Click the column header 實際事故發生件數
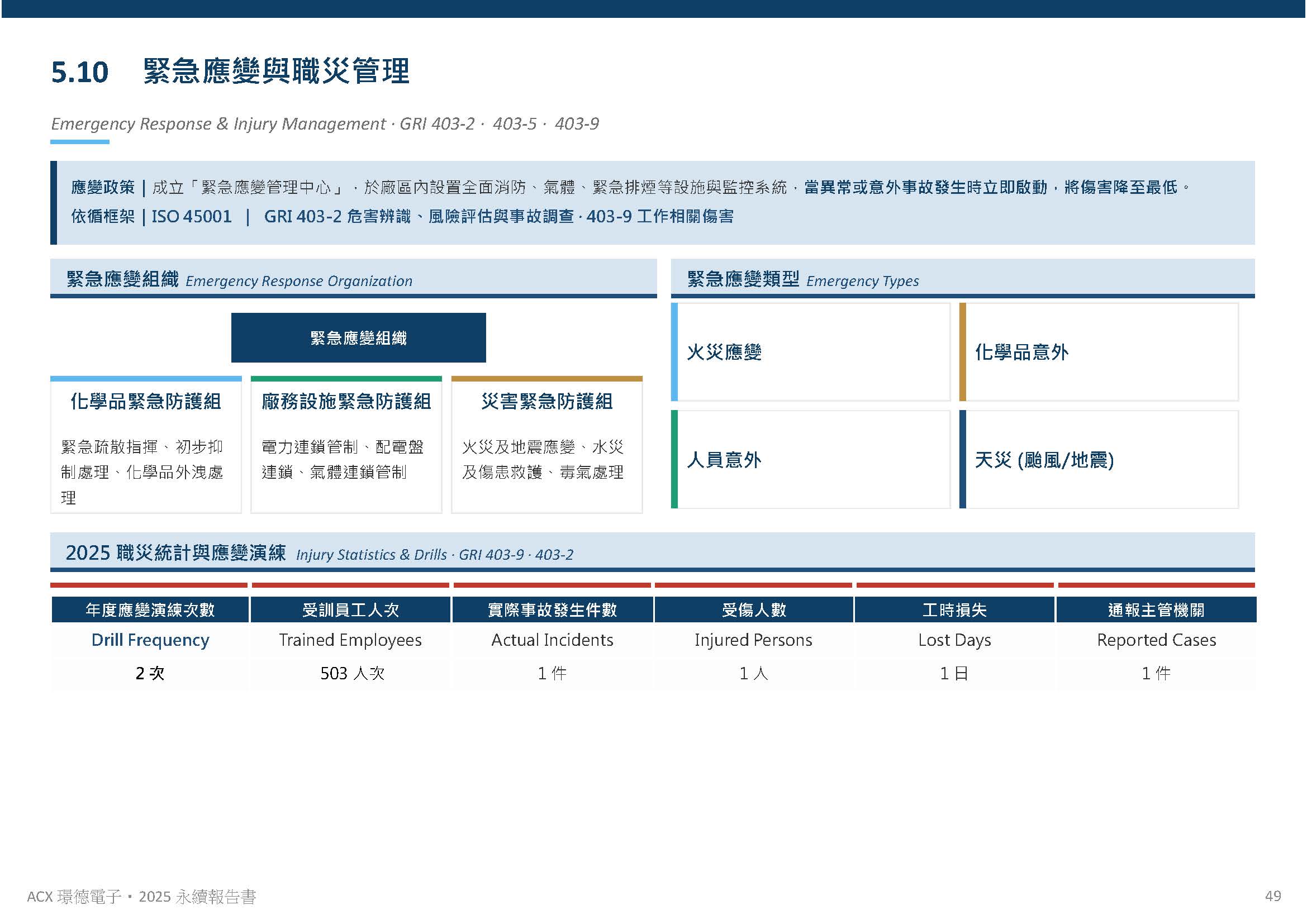Screen dimensions: 1307x924 [552, 610]
